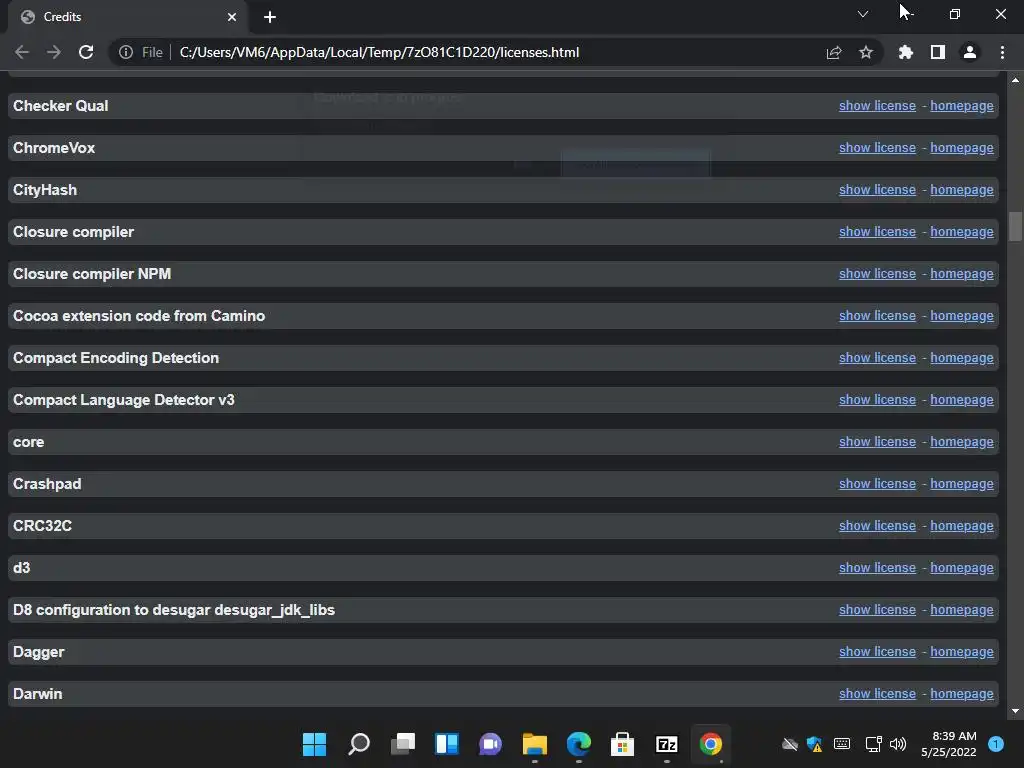Open CRC32C homepage

click(x=962, y=526)
